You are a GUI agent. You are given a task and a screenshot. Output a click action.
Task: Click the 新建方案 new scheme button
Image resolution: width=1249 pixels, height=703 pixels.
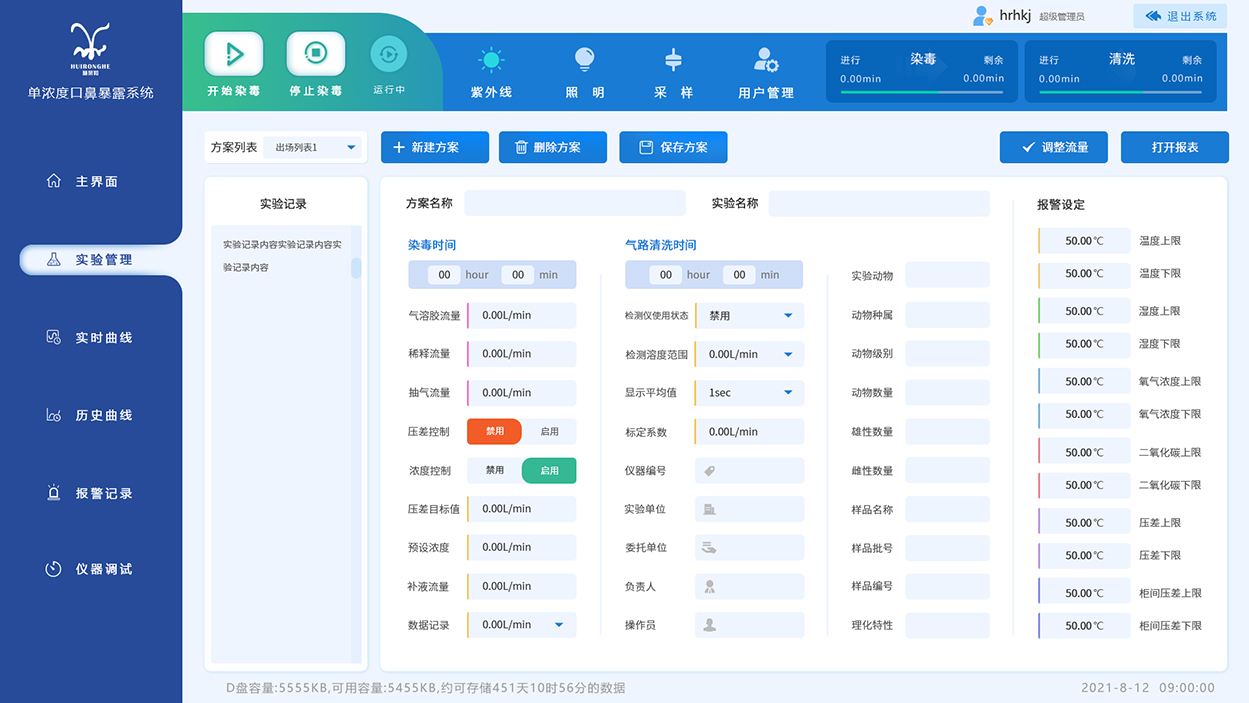pyautogui.click(x=434, y=147)
